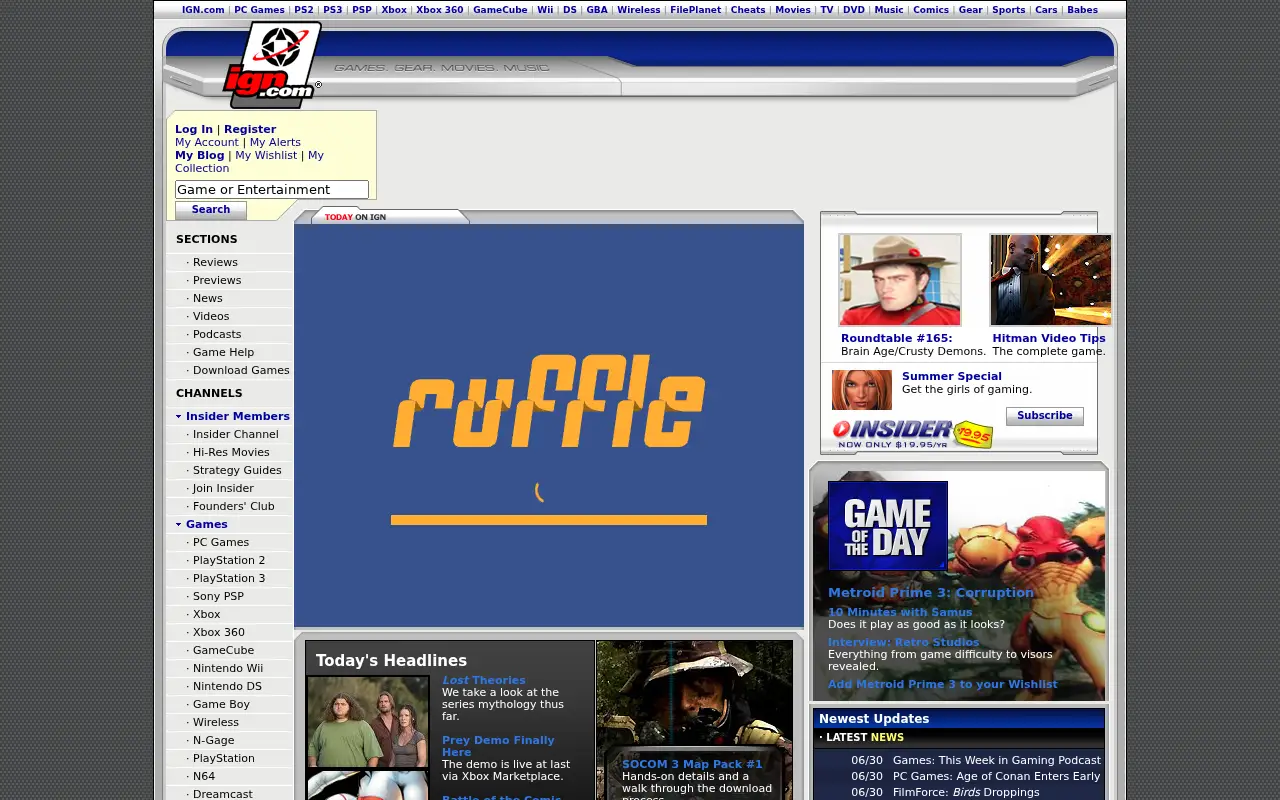Go to FilePlanet in top navigation

[x=695, y=10]
